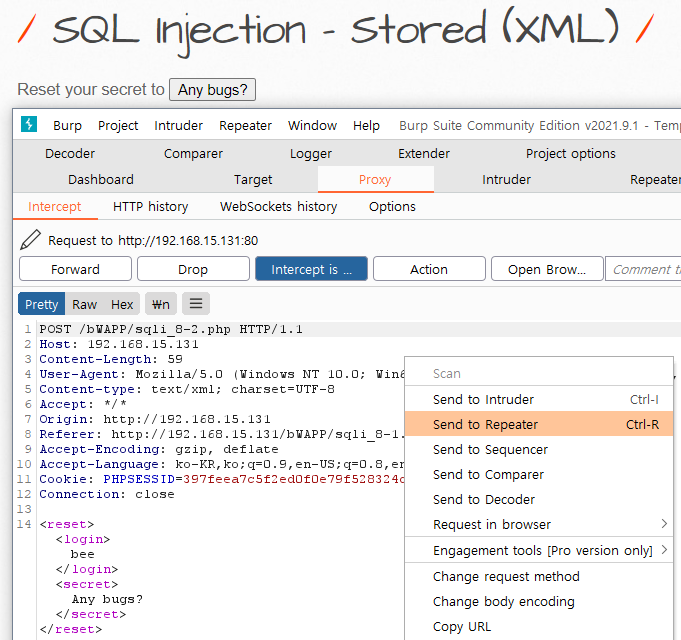
Task: Click the PHPSESSID cookie value
Action: coord(294,479)
